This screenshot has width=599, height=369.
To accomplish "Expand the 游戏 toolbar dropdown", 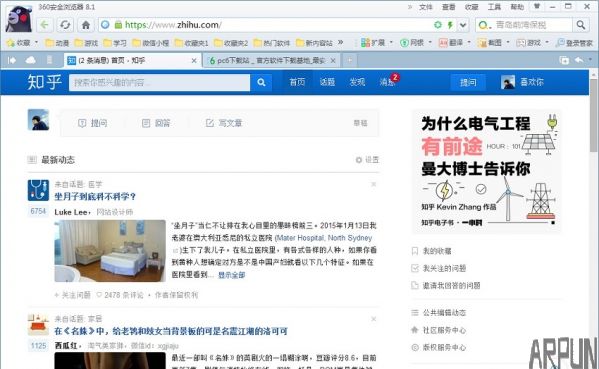I will pos(547,42).
